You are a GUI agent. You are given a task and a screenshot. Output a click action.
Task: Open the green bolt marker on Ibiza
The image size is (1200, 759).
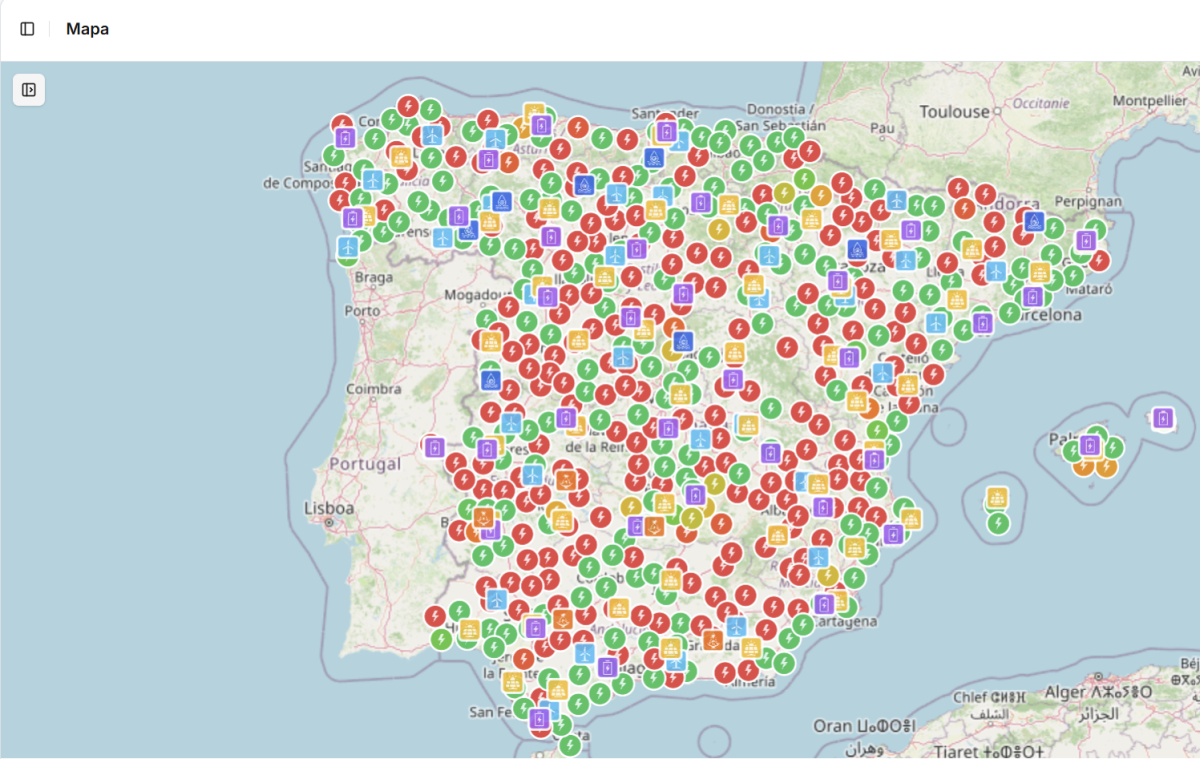(997, 522)
